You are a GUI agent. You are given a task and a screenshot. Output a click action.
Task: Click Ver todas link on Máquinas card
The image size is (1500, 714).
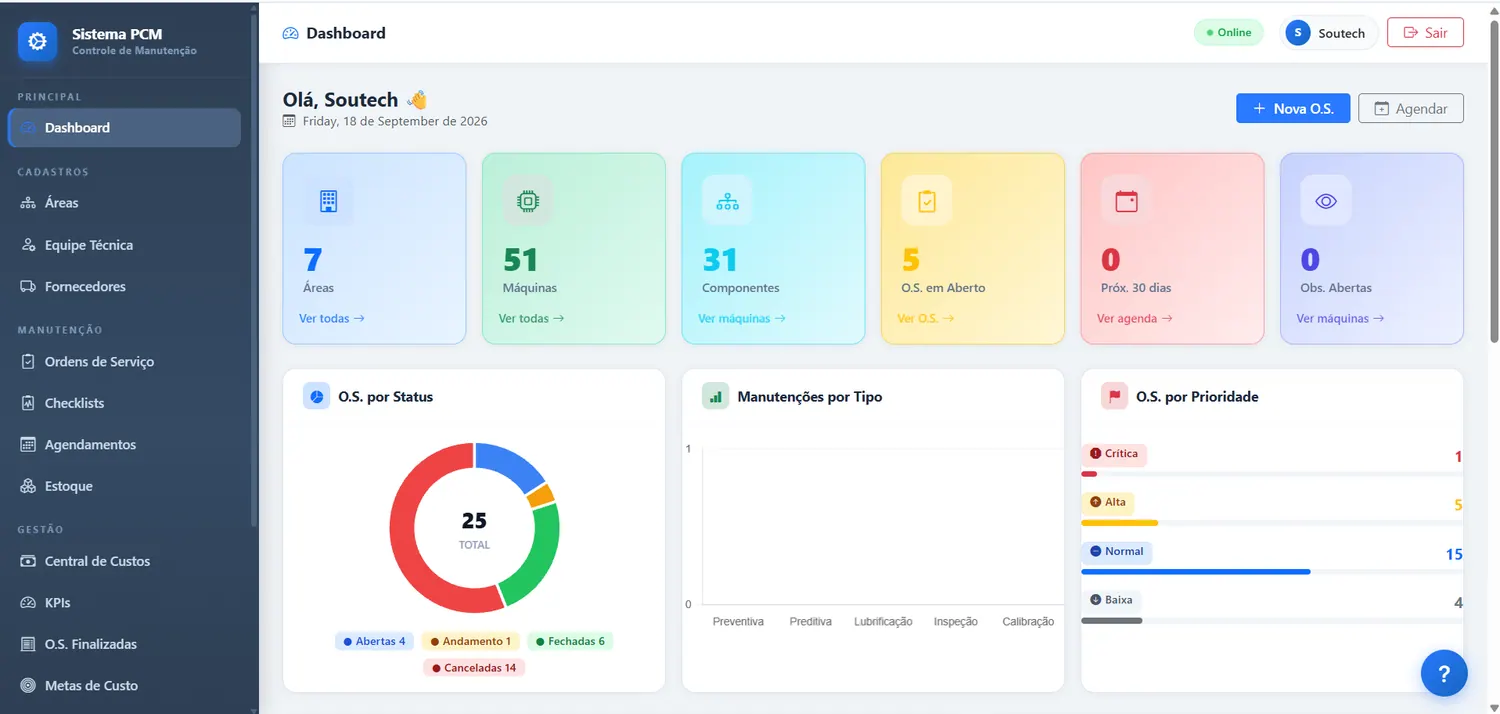[531, 318]
